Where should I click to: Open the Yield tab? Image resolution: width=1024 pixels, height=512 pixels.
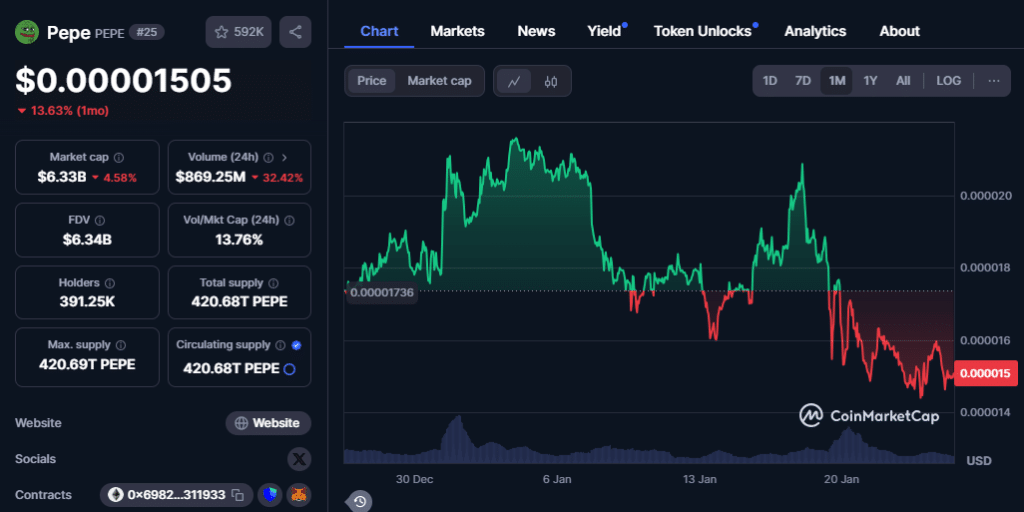pyautogui.click(x=604, y=31)
